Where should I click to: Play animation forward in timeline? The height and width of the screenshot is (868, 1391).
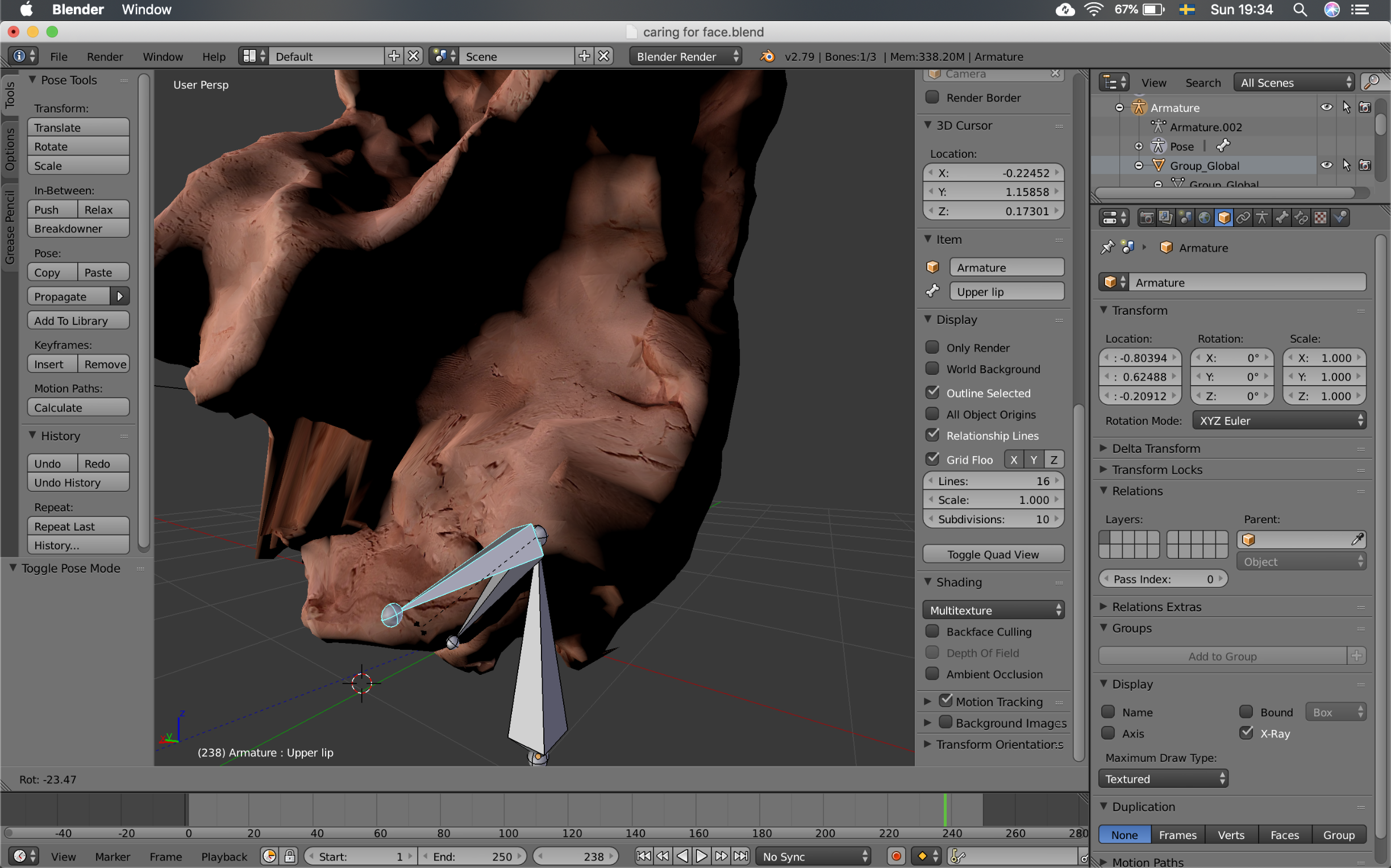702,856
